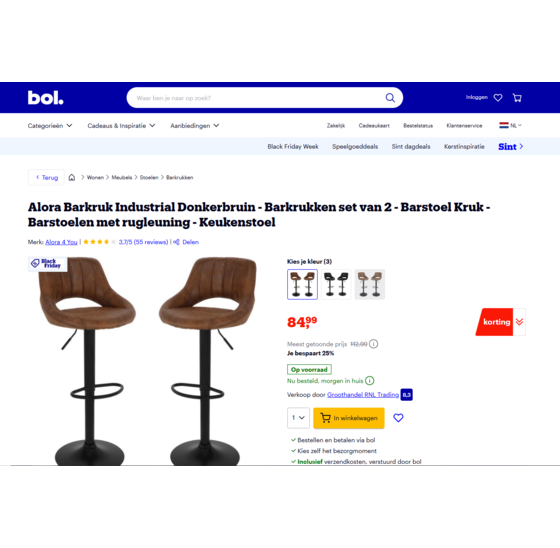Viewport: 560px width, 548px height.
Task: Select the brown barstool color option
Action: pyautogui.click(x=302, y=284)
